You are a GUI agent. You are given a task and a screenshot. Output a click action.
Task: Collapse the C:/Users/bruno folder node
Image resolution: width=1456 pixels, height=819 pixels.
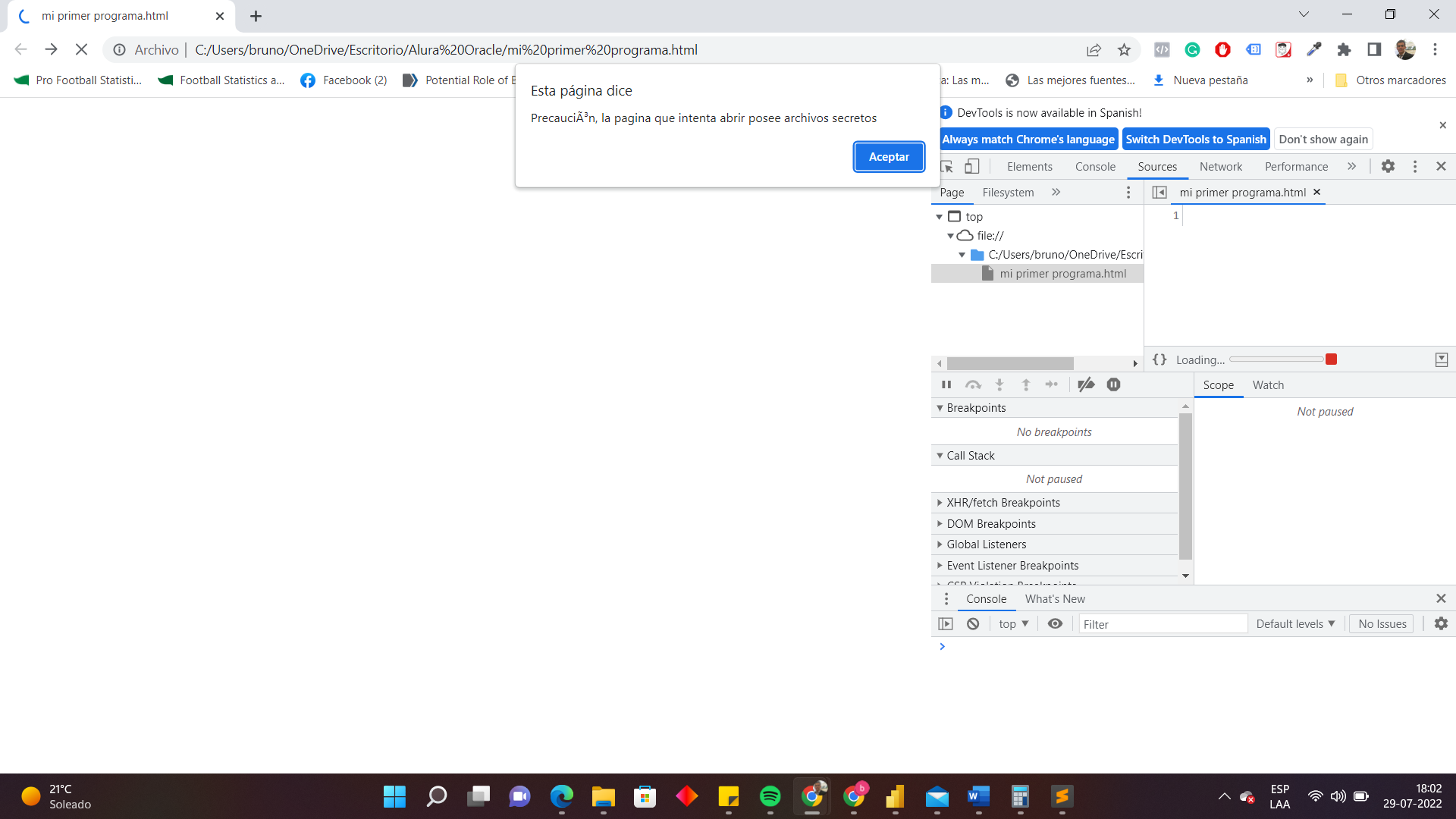point(962,255)
